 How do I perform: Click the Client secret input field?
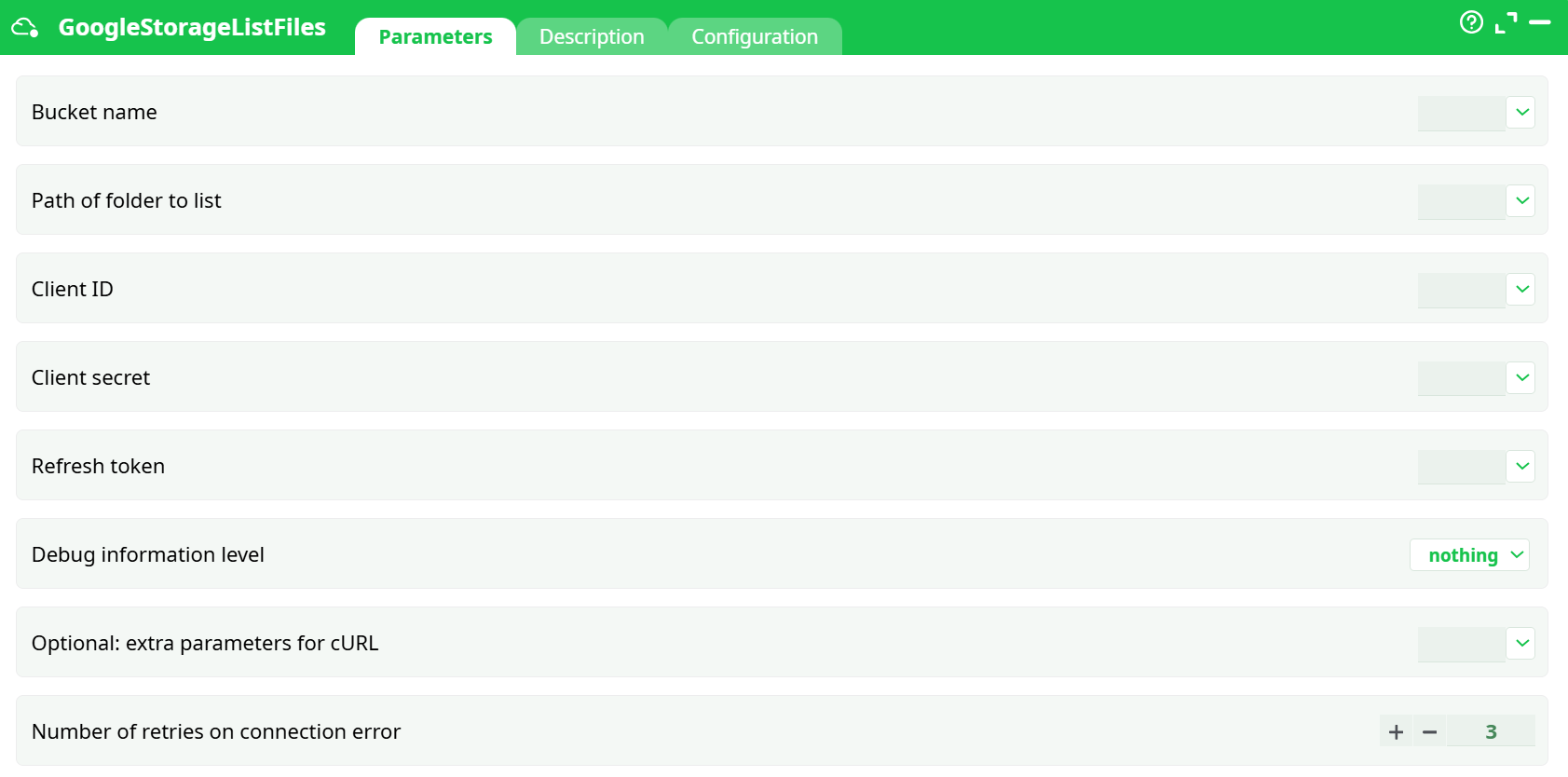pyautogui.click(x=1461, y=378)
